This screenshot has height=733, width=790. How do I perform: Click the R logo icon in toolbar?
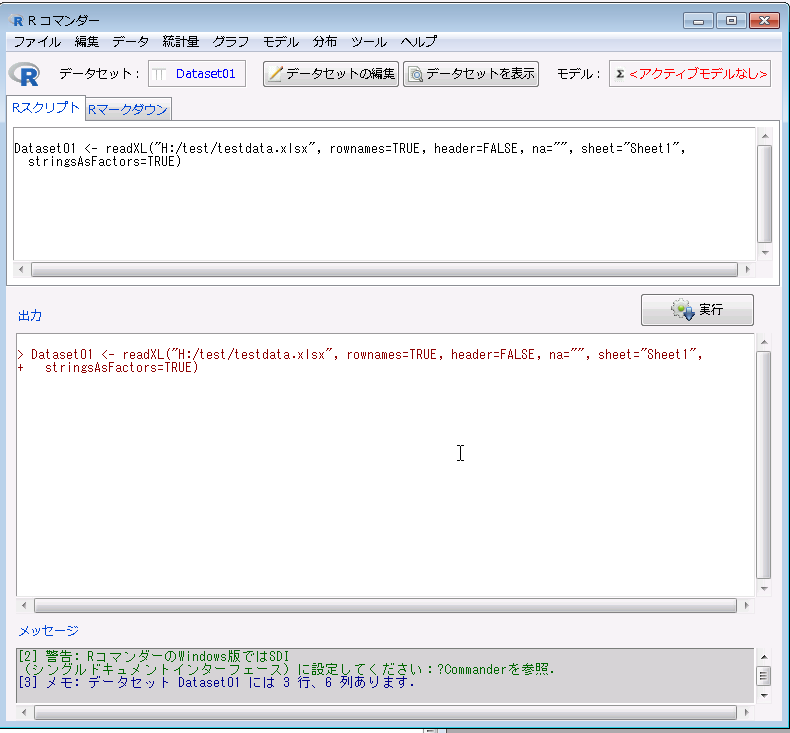(24, 74)
